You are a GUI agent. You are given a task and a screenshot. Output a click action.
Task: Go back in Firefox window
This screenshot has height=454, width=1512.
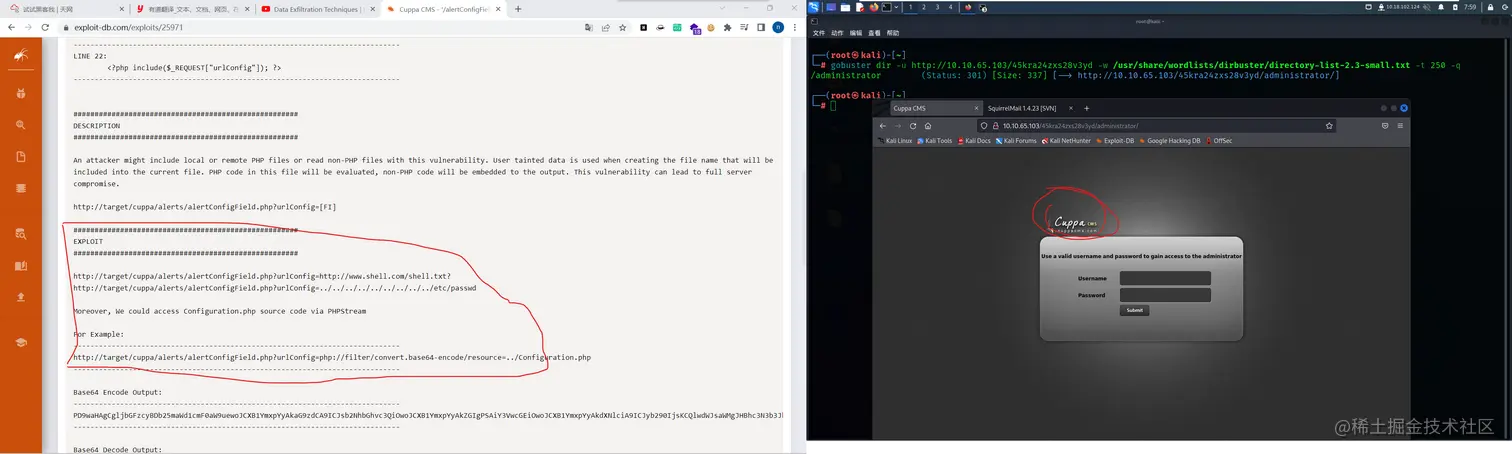tap(883, 126)
